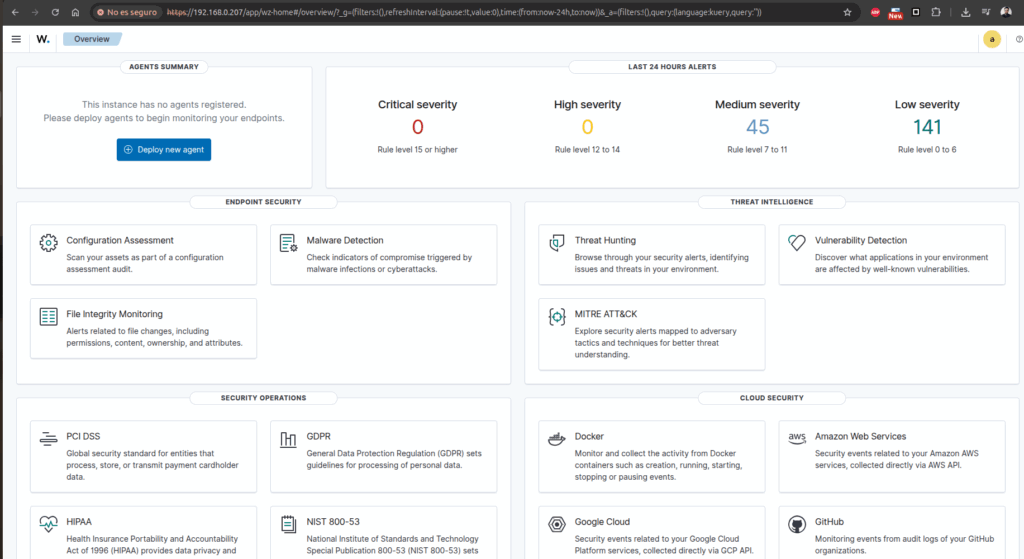Click the MITRE ATT&CK icon
This screenshot has width=1024, height=559.
(x=557, y=316)
